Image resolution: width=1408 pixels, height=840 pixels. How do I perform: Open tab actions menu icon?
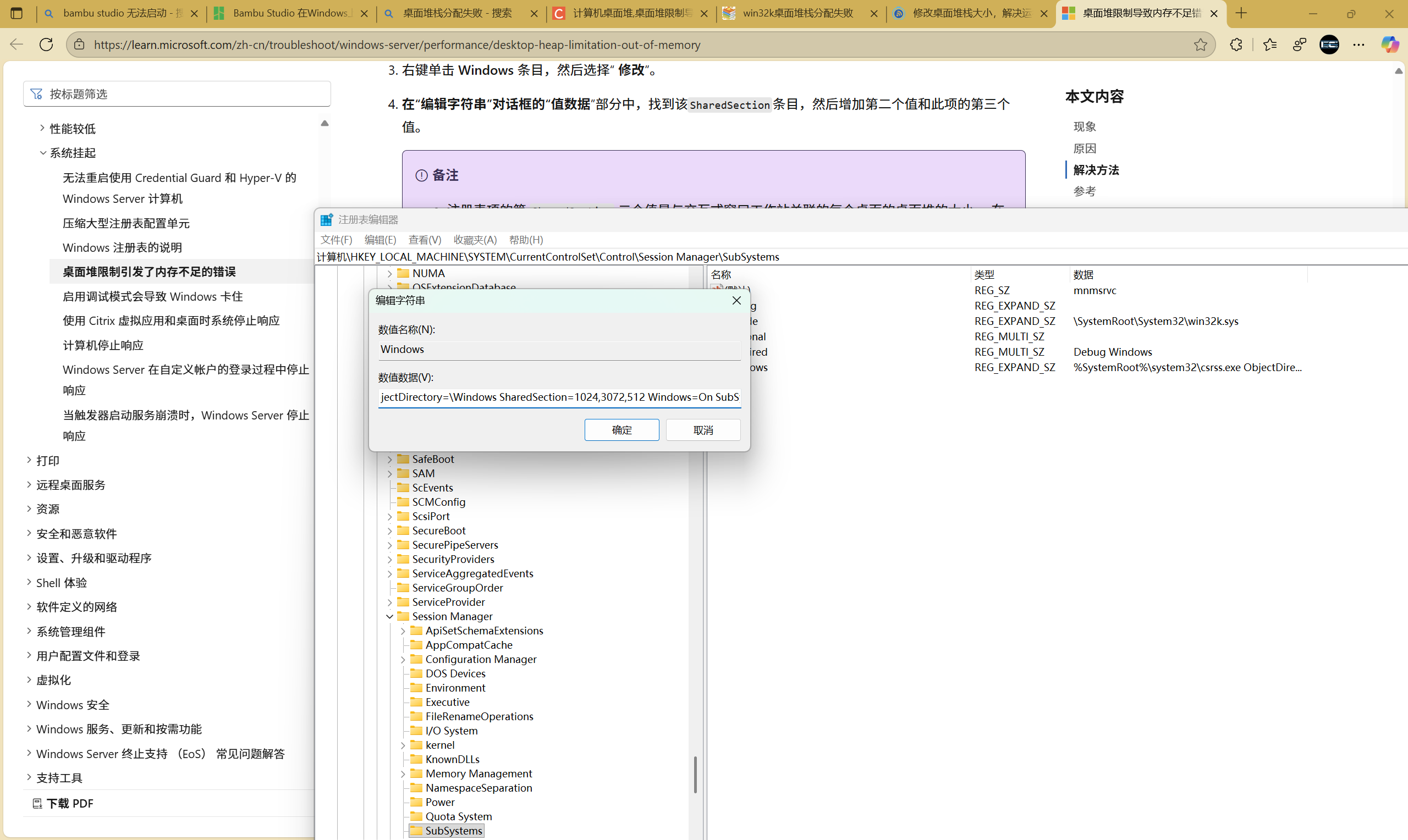coord(16,13)
